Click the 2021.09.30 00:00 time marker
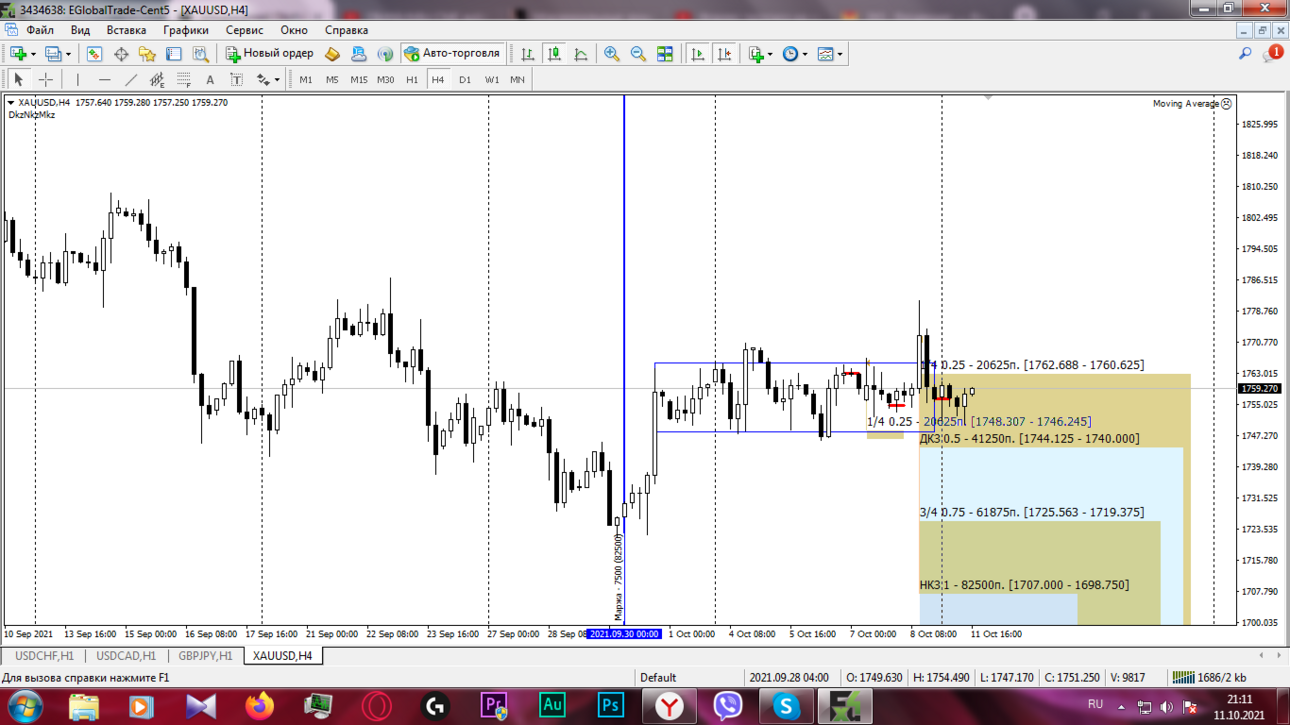 click(x=625, y=634)
